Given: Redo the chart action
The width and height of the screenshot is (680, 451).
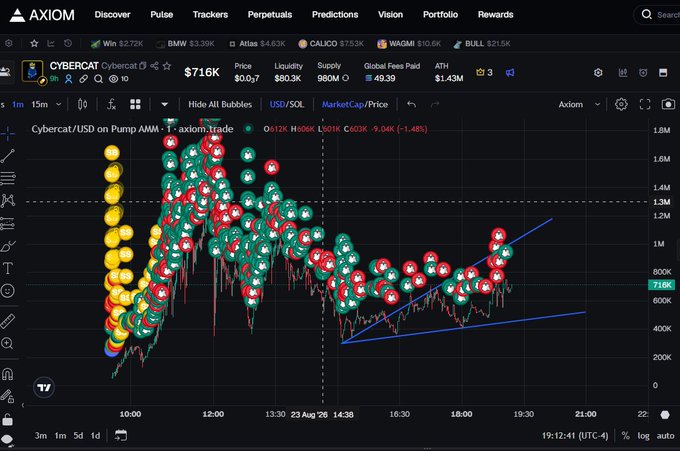Looking at the screenshot, I should (435, 105).
